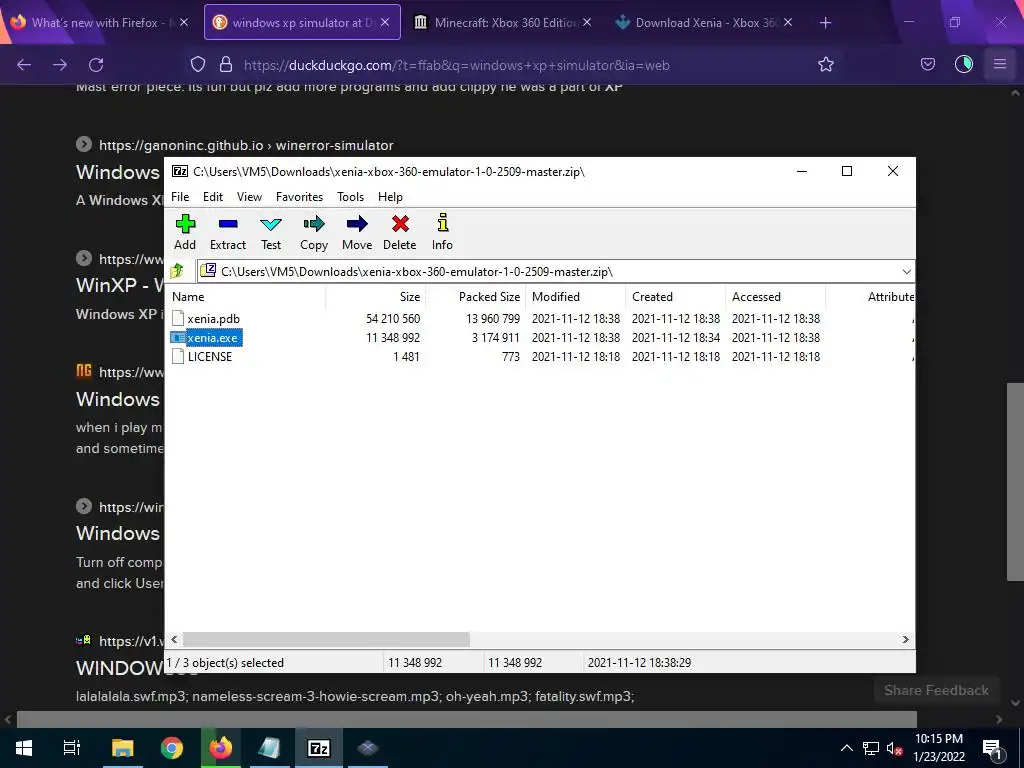Click the 7-Zip horizontal scrollbar thumb
1024x768 pixels.
point(326,639)
